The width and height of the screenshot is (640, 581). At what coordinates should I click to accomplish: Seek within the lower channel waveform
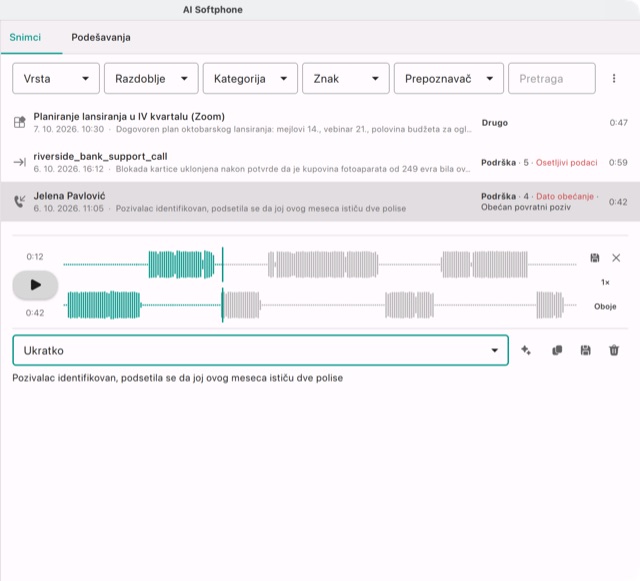click(x=320, y=305)
